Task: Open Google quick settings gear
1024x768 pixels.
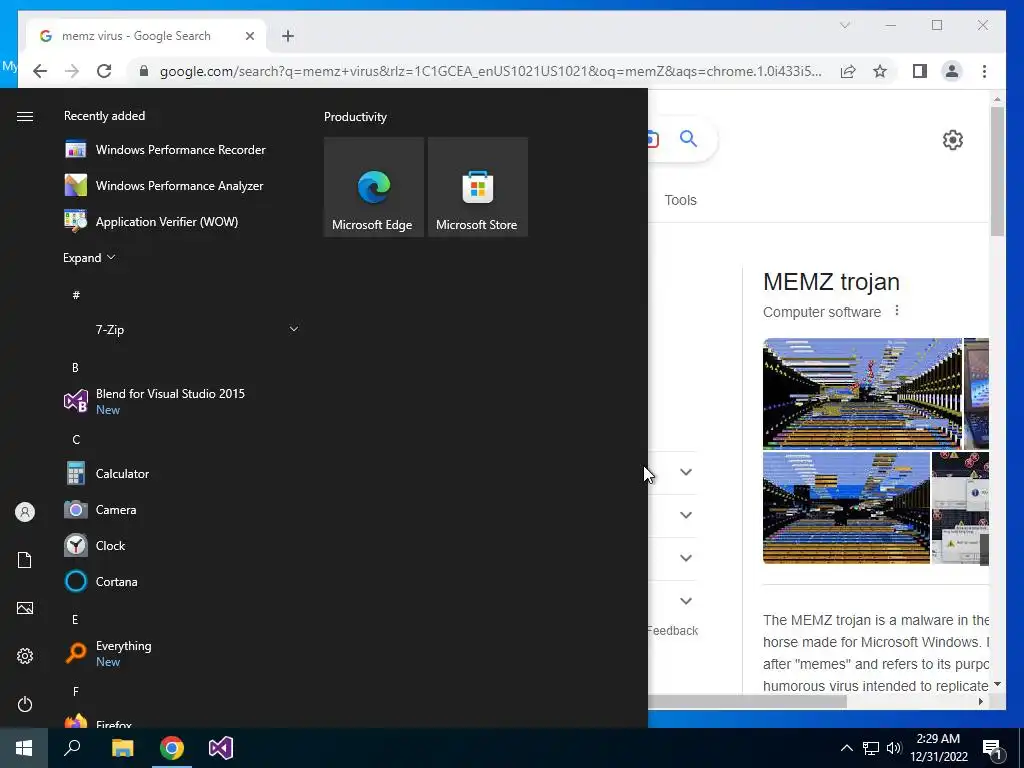Action: 952,140
